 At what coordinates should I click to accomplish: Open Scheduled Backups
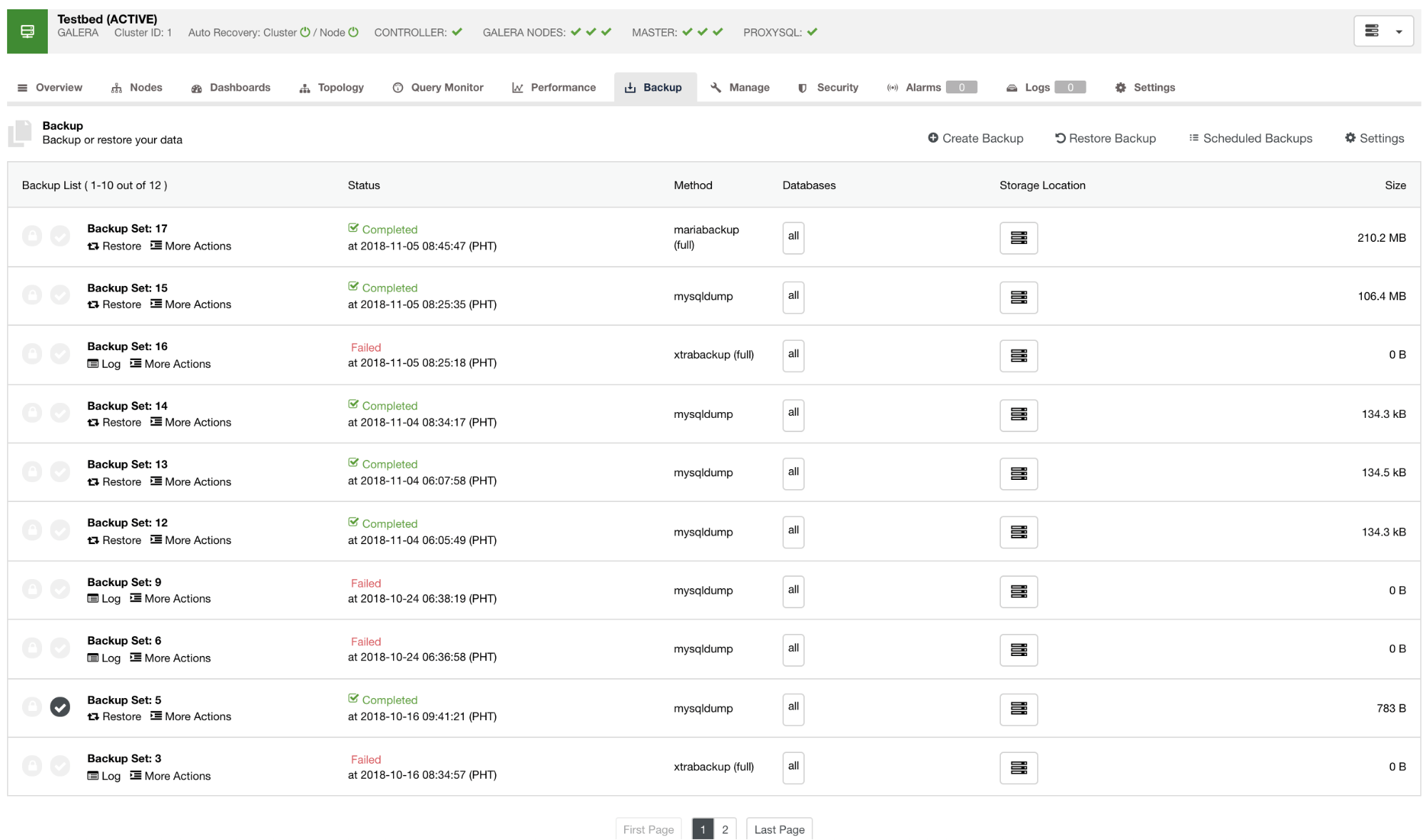pyautogui.click(x=1250, y=138)
